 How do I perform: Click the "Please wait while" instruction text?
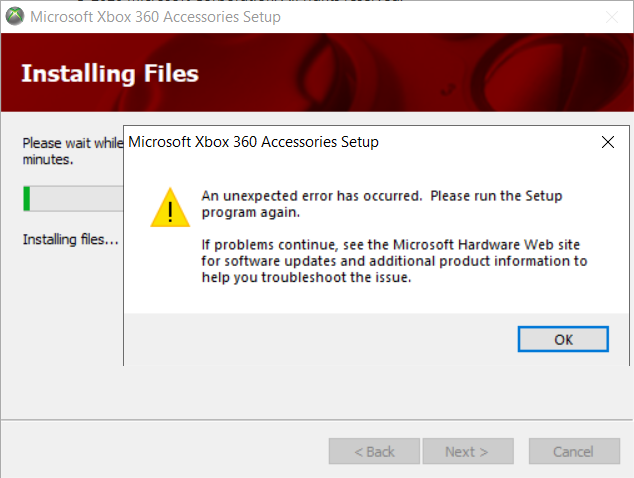click(73, 143)
